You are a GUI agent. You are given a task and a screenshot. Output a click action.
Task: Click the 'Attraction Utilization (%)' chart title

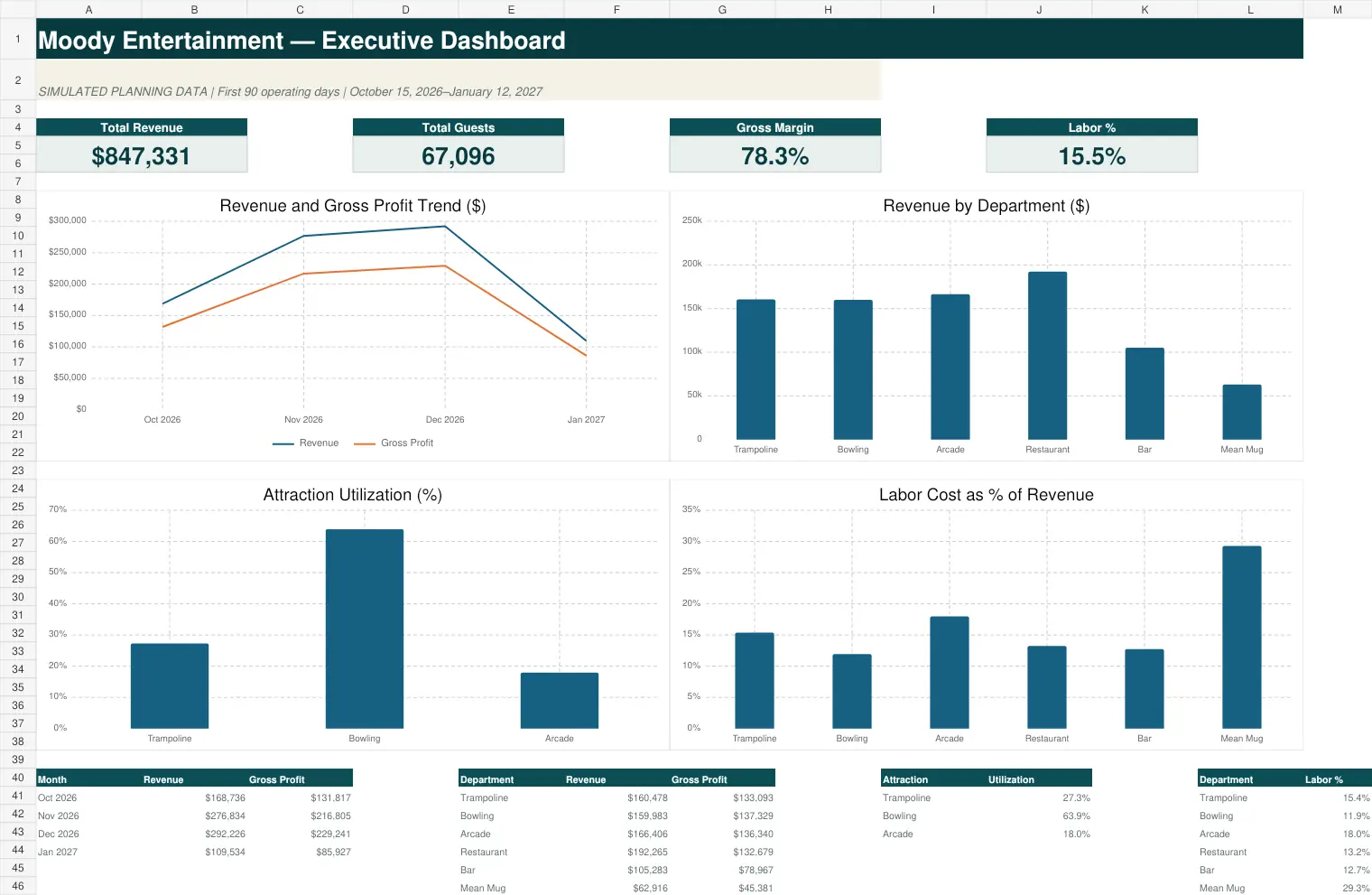click(353, 495)
